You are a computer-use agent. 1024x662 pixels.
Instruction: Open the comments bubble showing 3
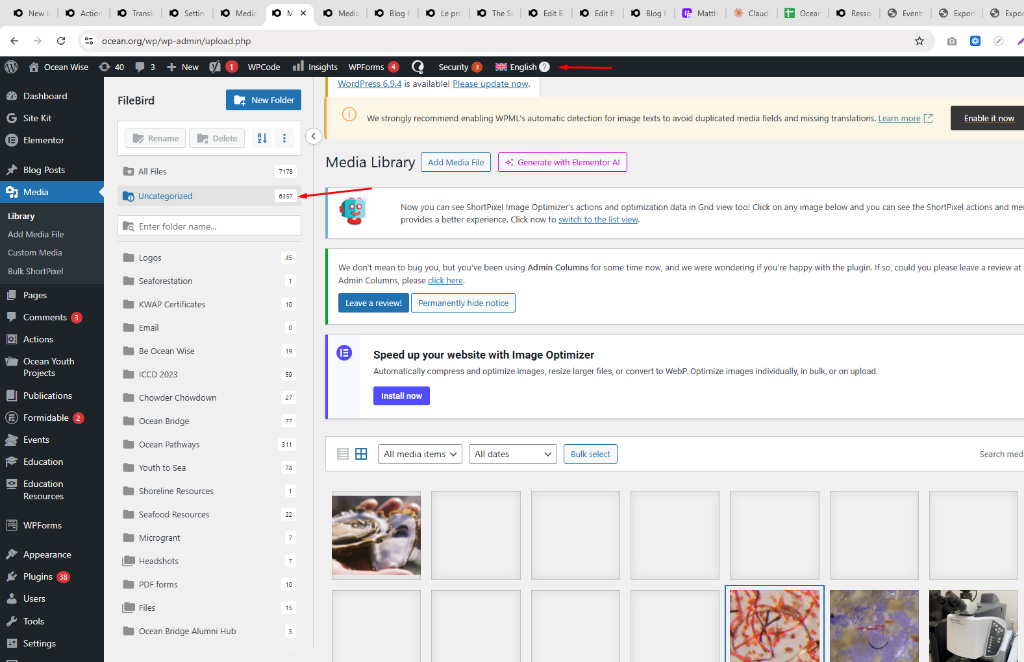tap(145, 67)
